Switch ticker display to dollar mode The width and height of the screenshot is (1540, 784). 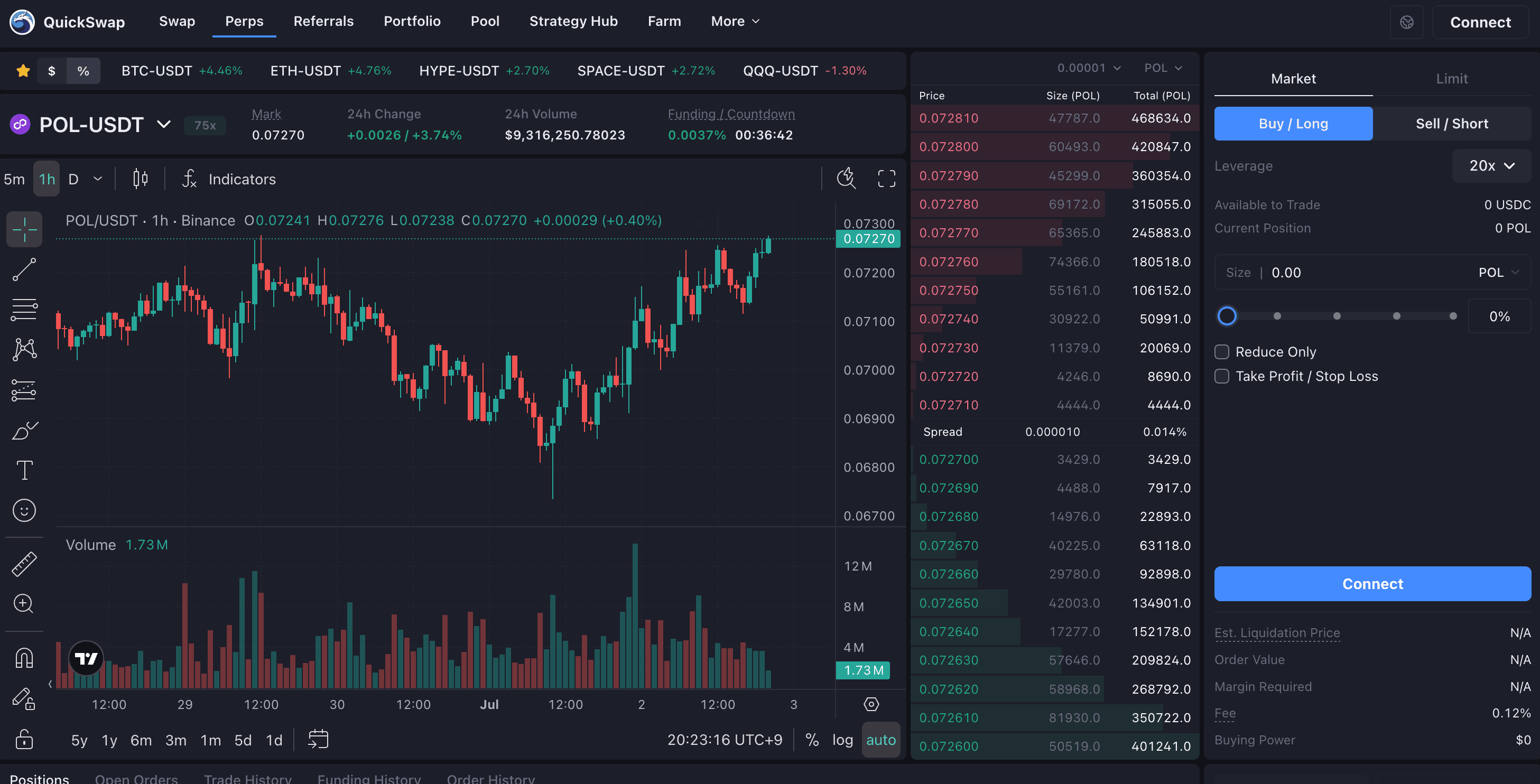pyautogui.click(x=52, y=71)
